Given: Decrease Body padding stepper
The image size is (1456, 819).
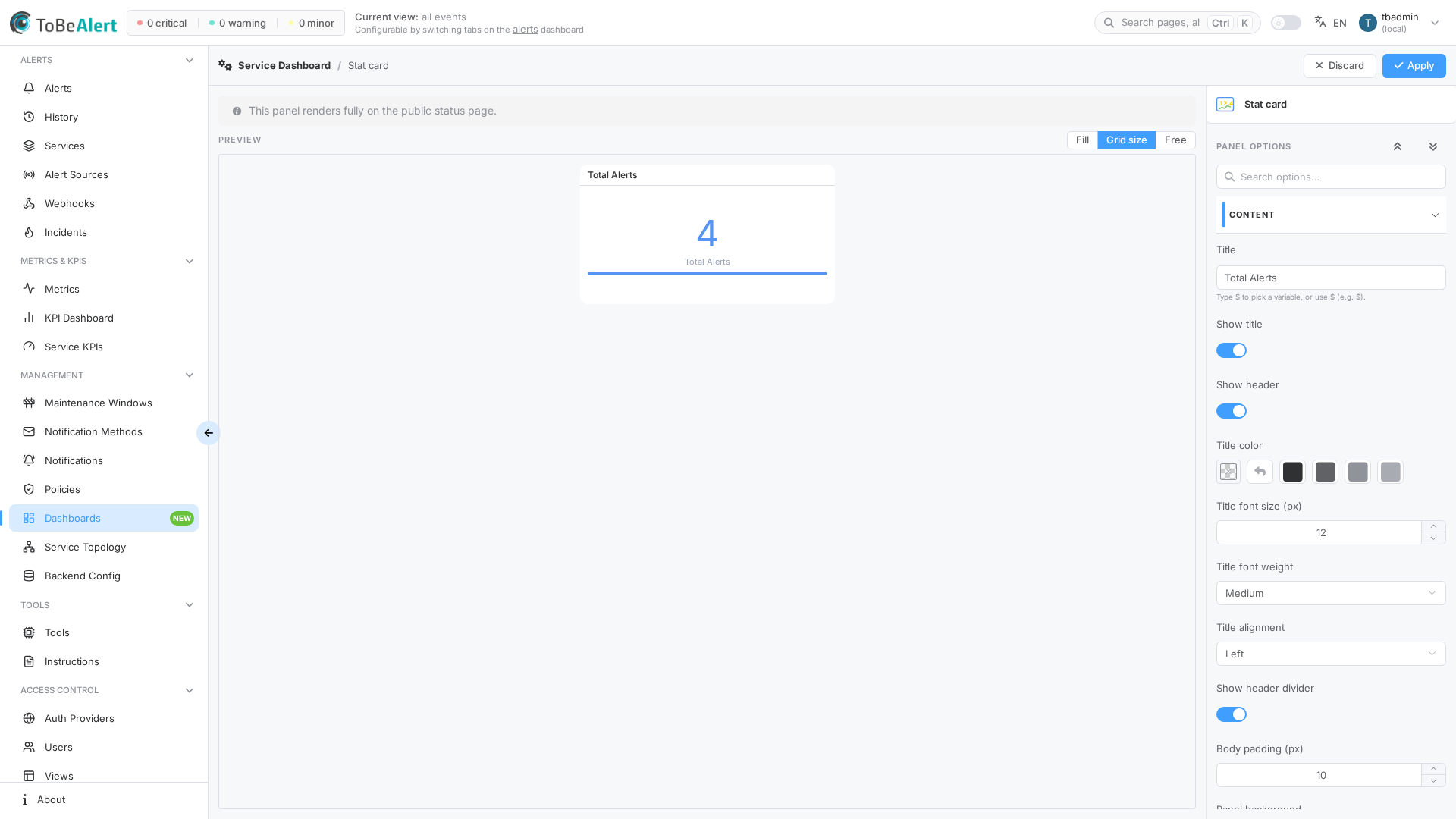Looking at the screenshot, I should pos(1433,781).
